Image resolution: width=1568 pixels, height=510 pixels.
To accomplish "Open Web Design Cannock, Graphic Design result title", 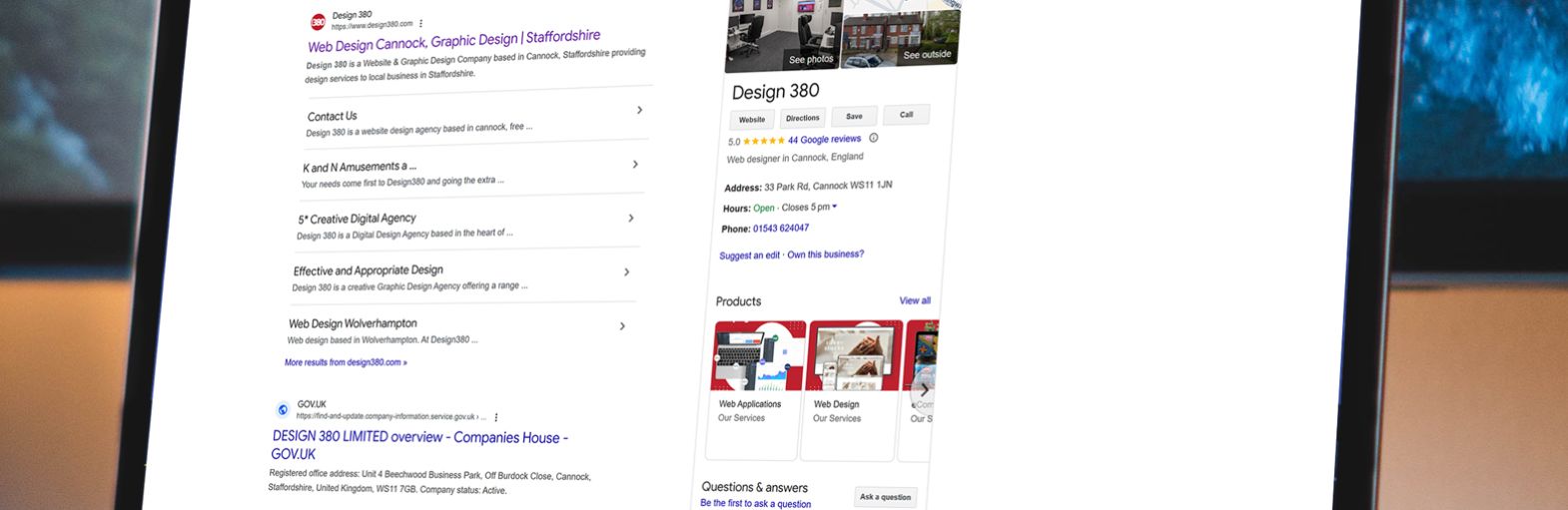I will pos(454,41).
